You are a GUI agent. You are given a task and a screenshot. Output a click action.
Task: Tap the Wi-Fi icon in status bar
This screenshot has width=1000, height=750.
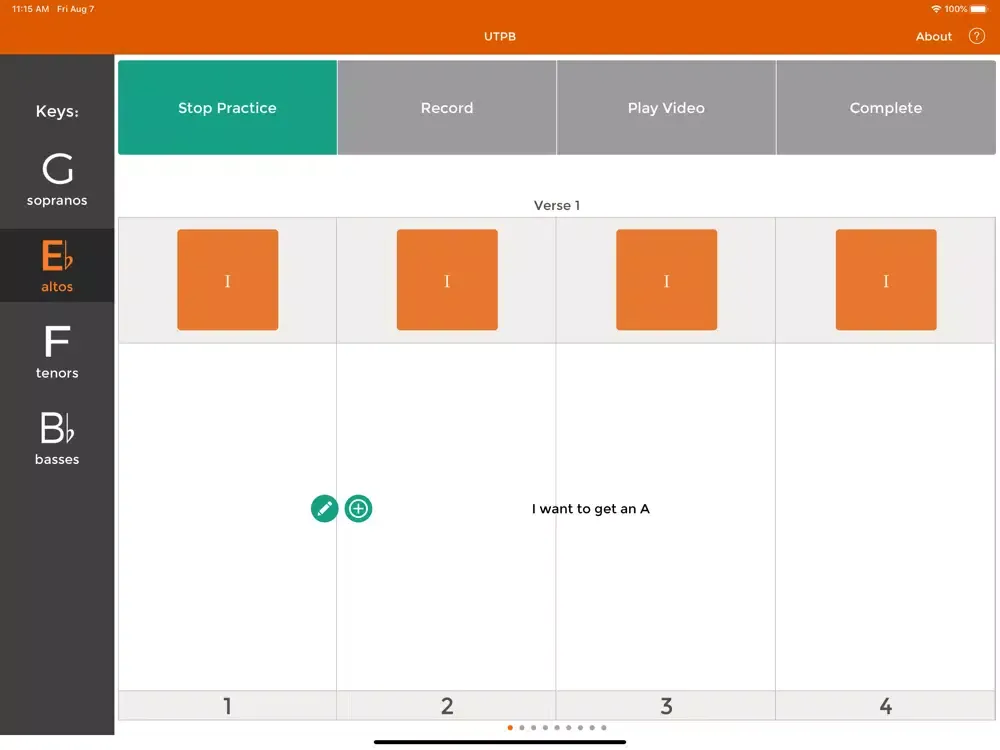pyautogui.click(x=936, y=9)
